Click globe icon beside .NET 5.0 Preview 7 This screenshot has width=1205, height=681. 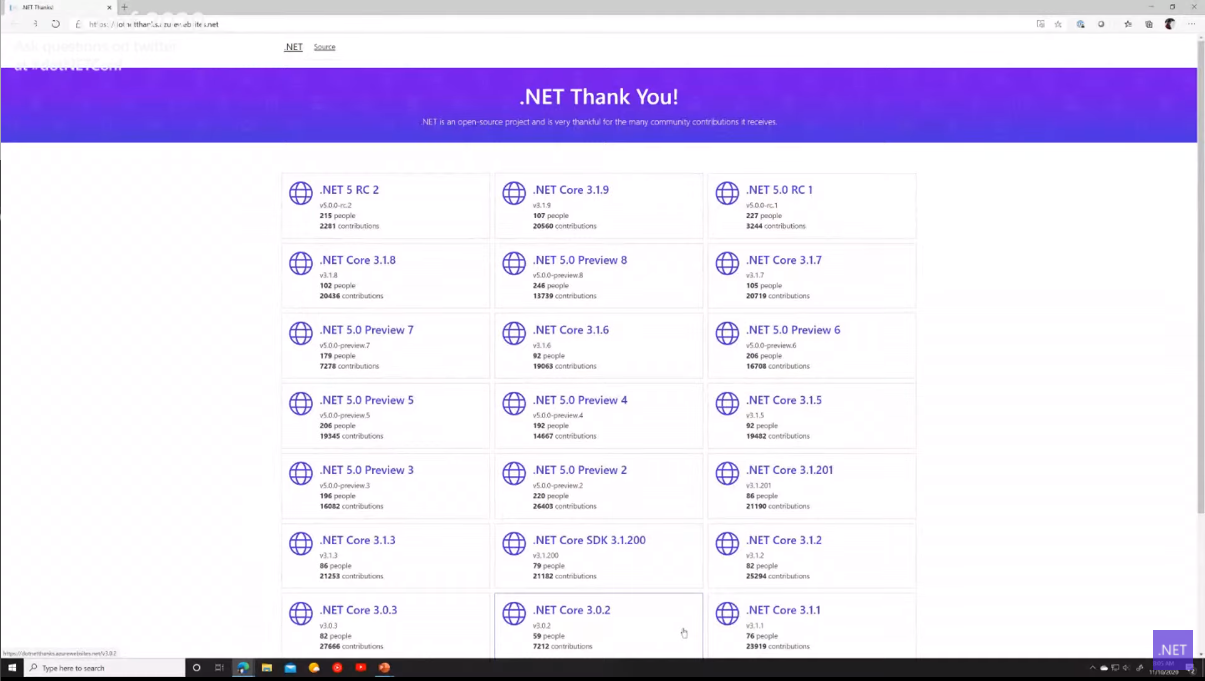[301, 333]
